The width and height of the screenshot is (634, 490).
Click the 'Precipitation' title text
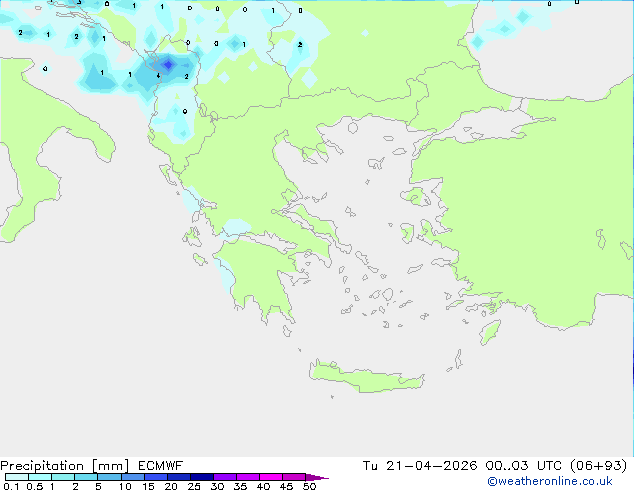(x=42, y=466)
